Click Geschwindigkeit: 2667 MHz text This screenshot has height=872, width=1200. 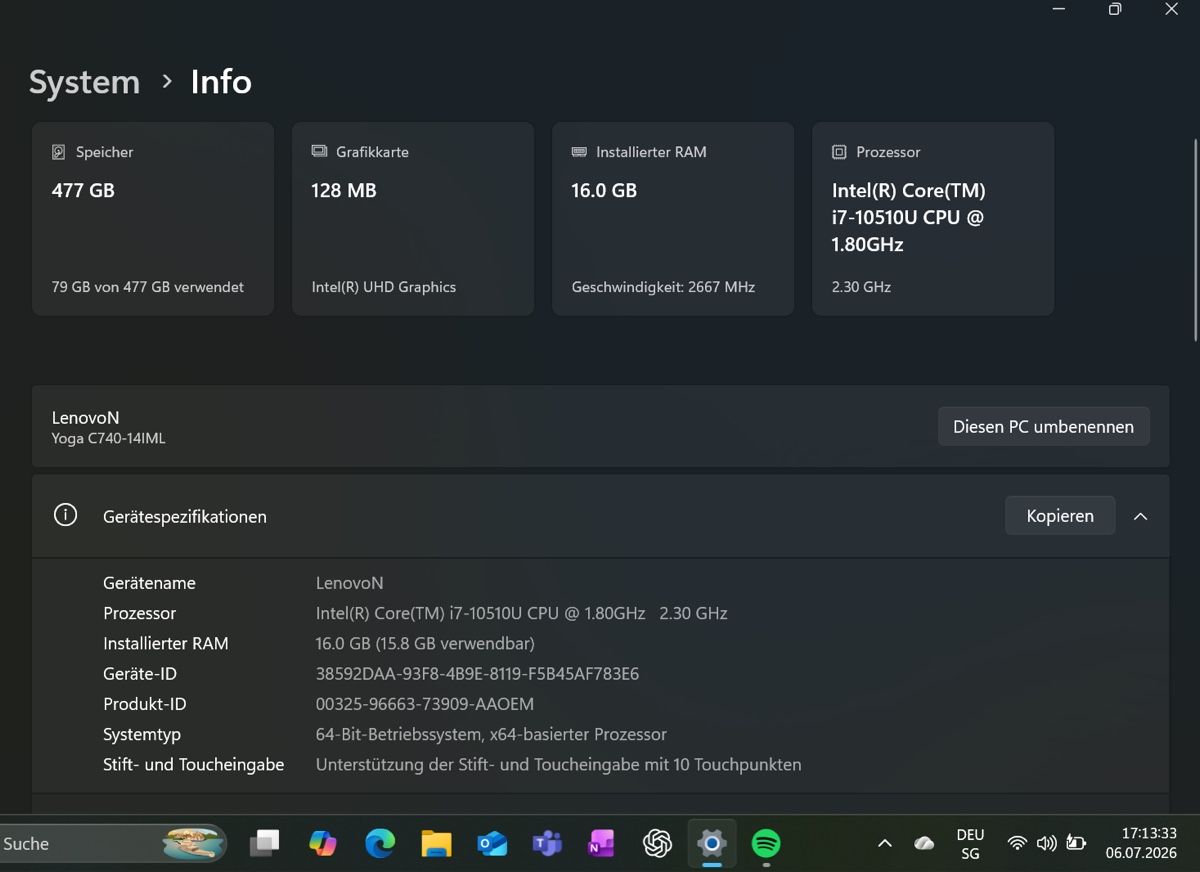(x=663, y=287)
